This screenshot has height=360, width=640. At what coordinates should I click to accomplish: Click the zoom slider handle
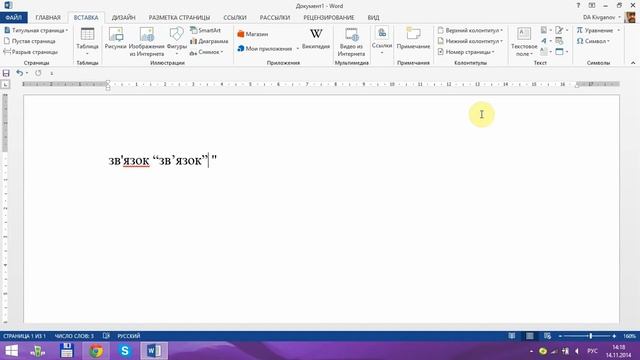591,336
